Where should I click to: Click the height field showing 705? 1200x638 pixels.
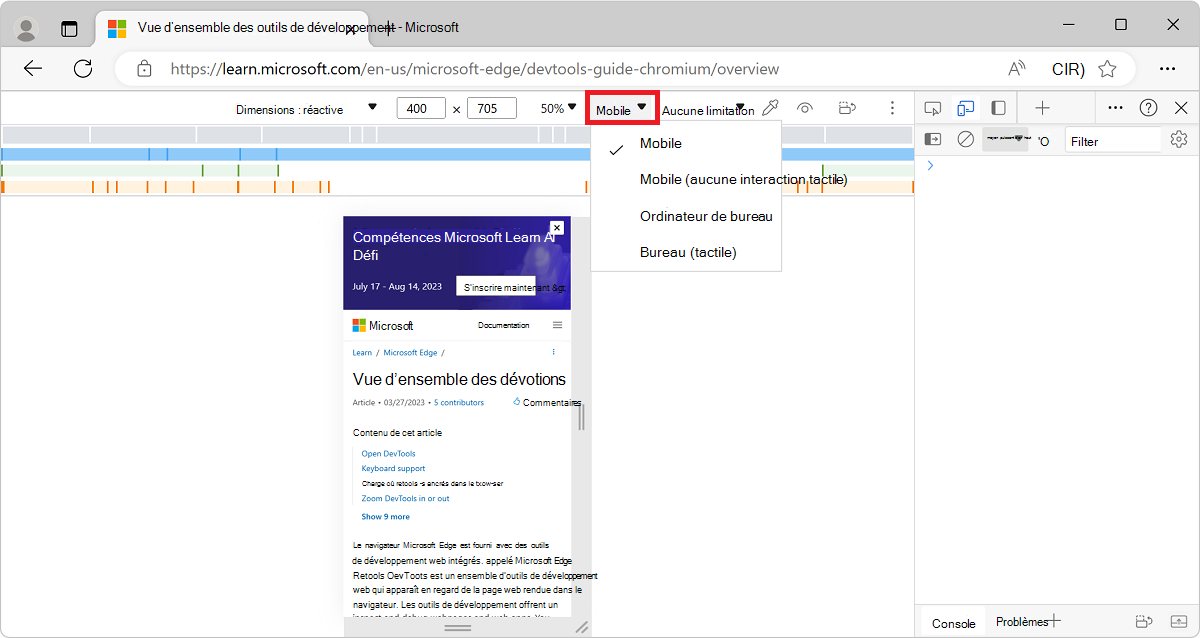click(491, 108)
